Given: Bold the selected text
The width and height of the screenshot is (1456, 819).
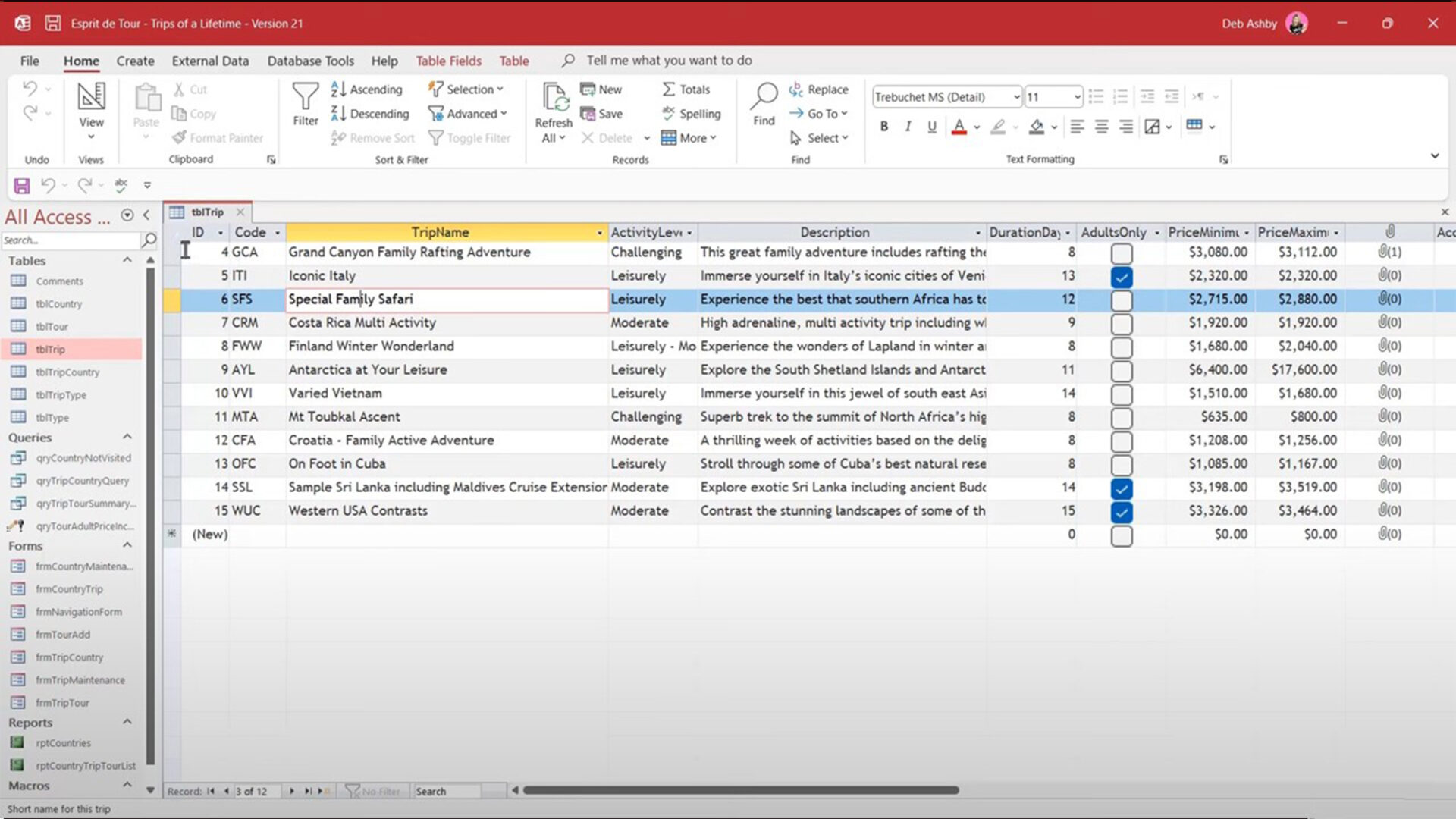Looking at the screenshot, I should point(883,127).
